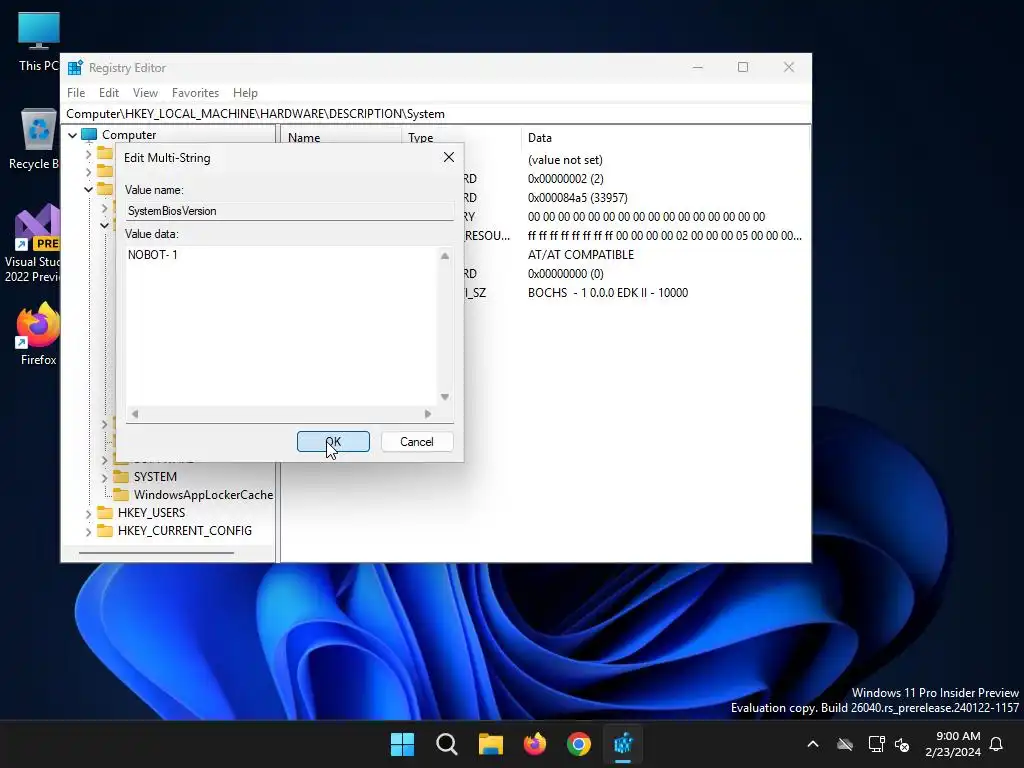The height and width of the screenshot is (768, 1024).
Task: Open the Help menu
Action: click(246, 93)
